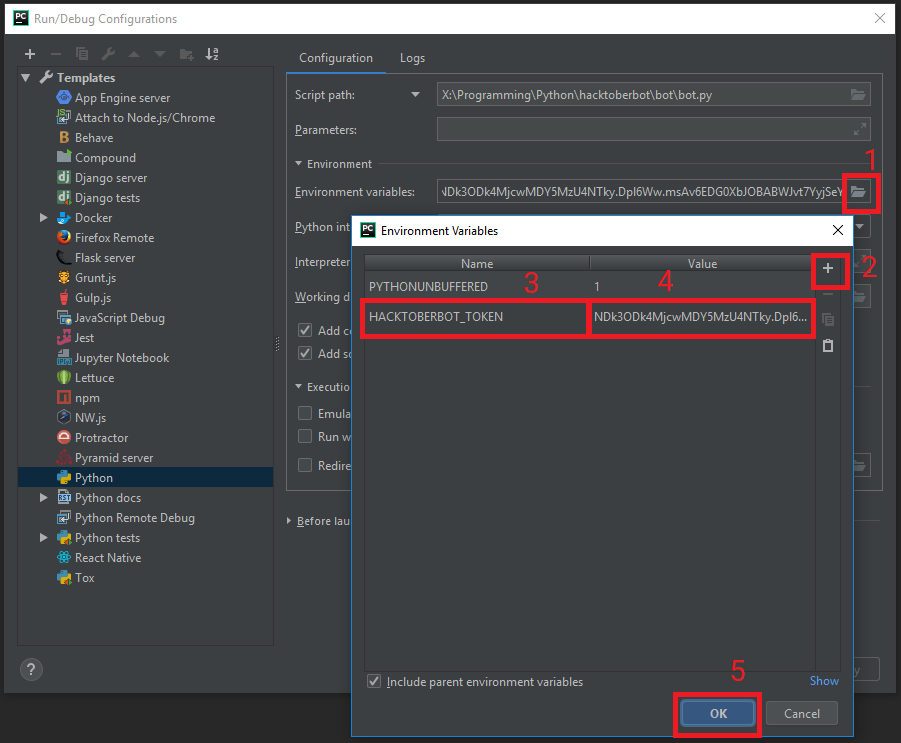This screenshot has height=743, width=901.
Task: Click the copy configuration icon
Action: 82,54
